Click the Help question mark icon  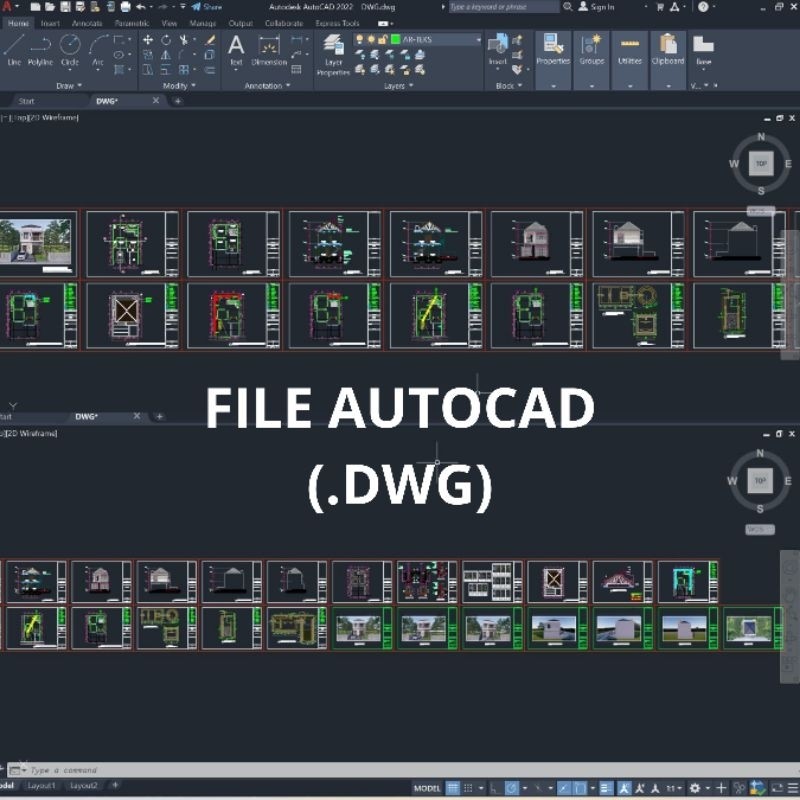pos(703,7)
